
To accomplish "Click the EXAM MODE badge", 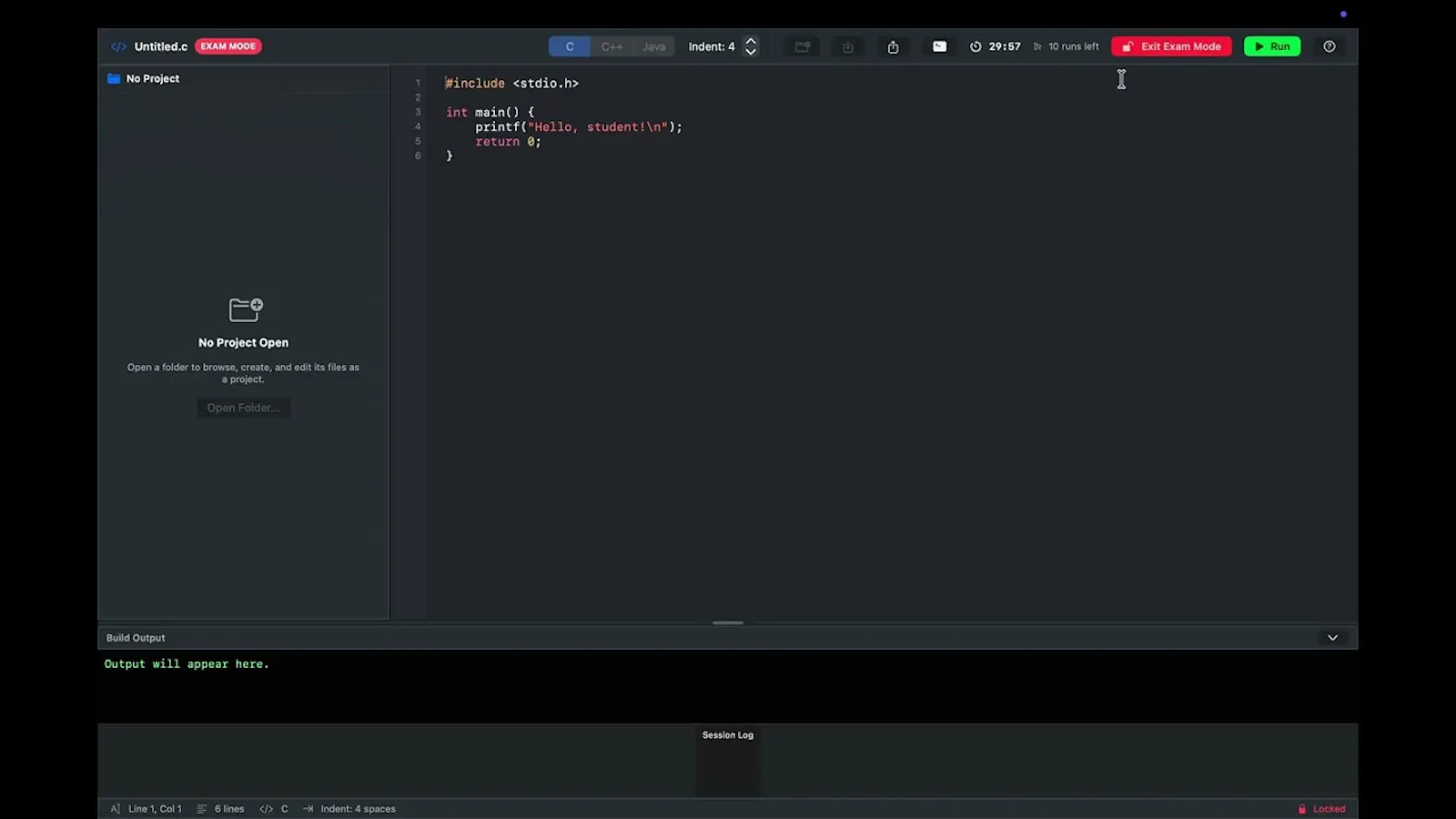I will pos(228,46).
